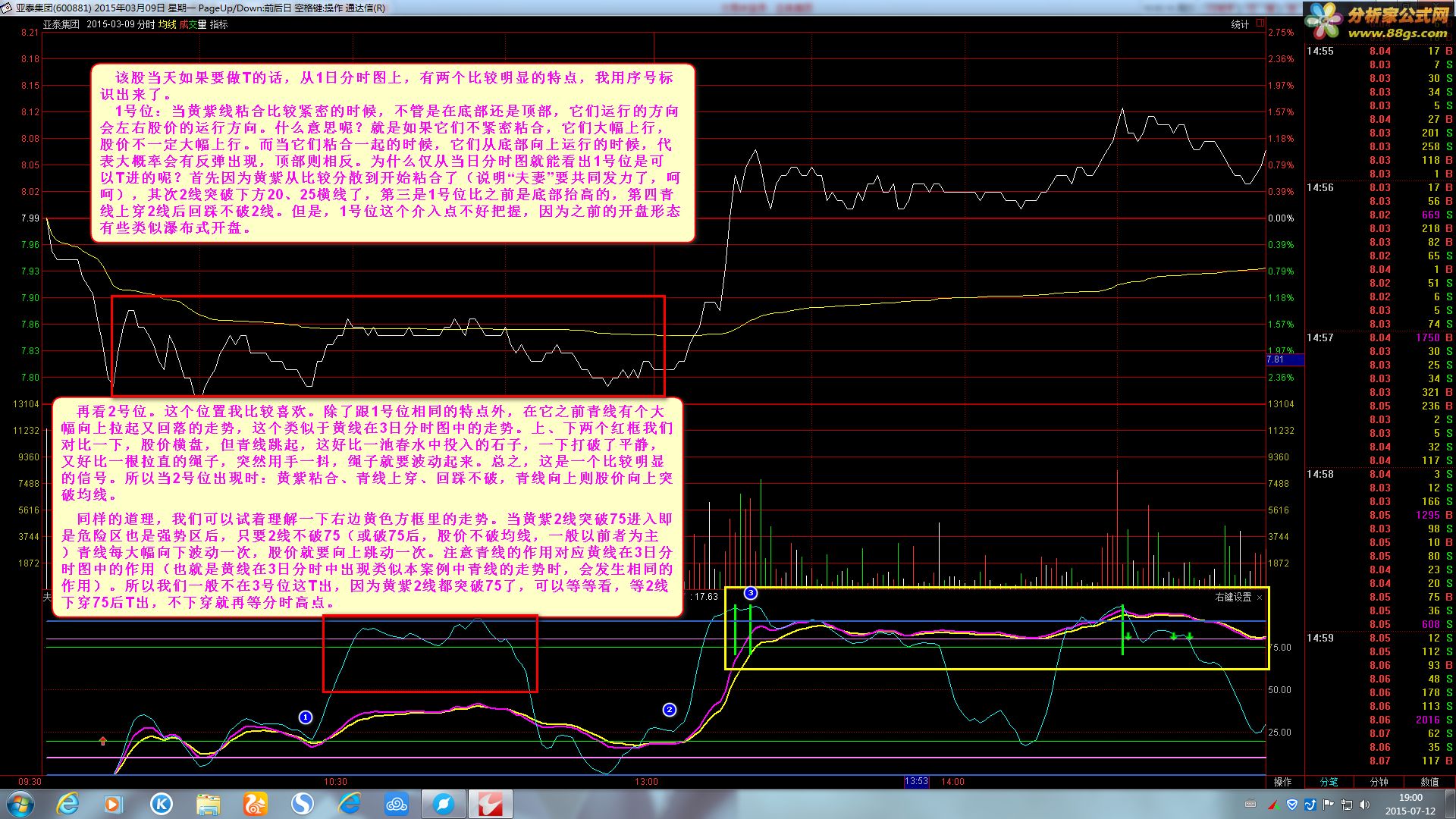Open the network connection tray icon
This screenshot has height=819, width=1456.
click(x=1346, y=804)
